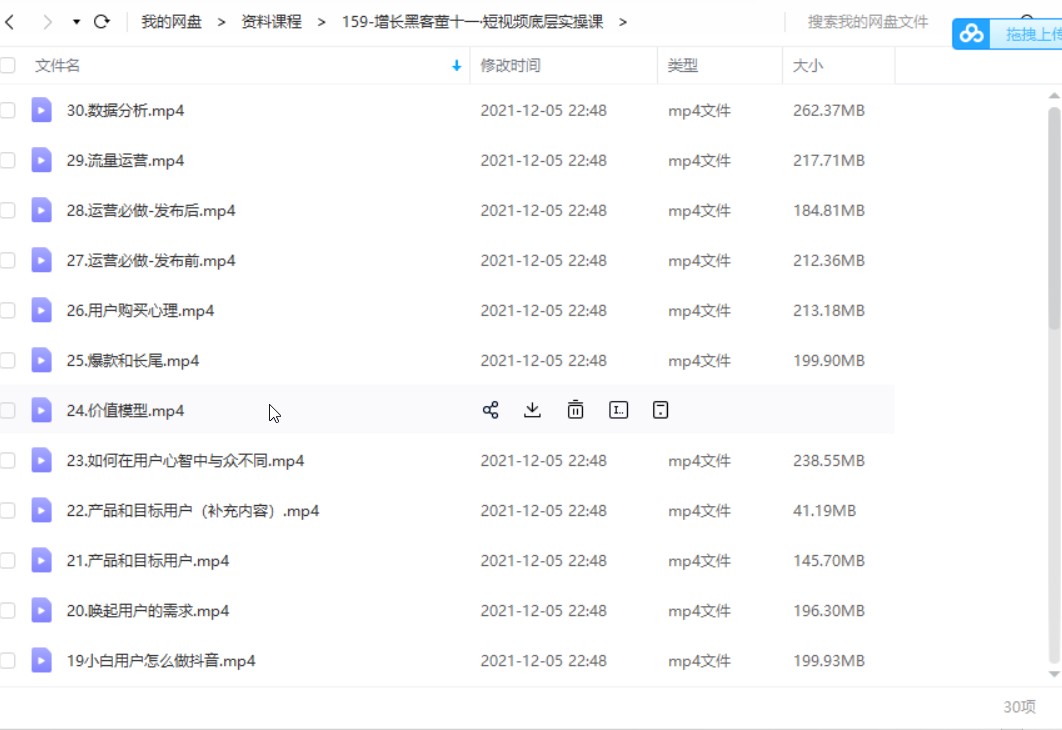This screenshot has height=730, width=1062.
Task: Expand the chevron after the current folder path
Action: click(623, 21)
